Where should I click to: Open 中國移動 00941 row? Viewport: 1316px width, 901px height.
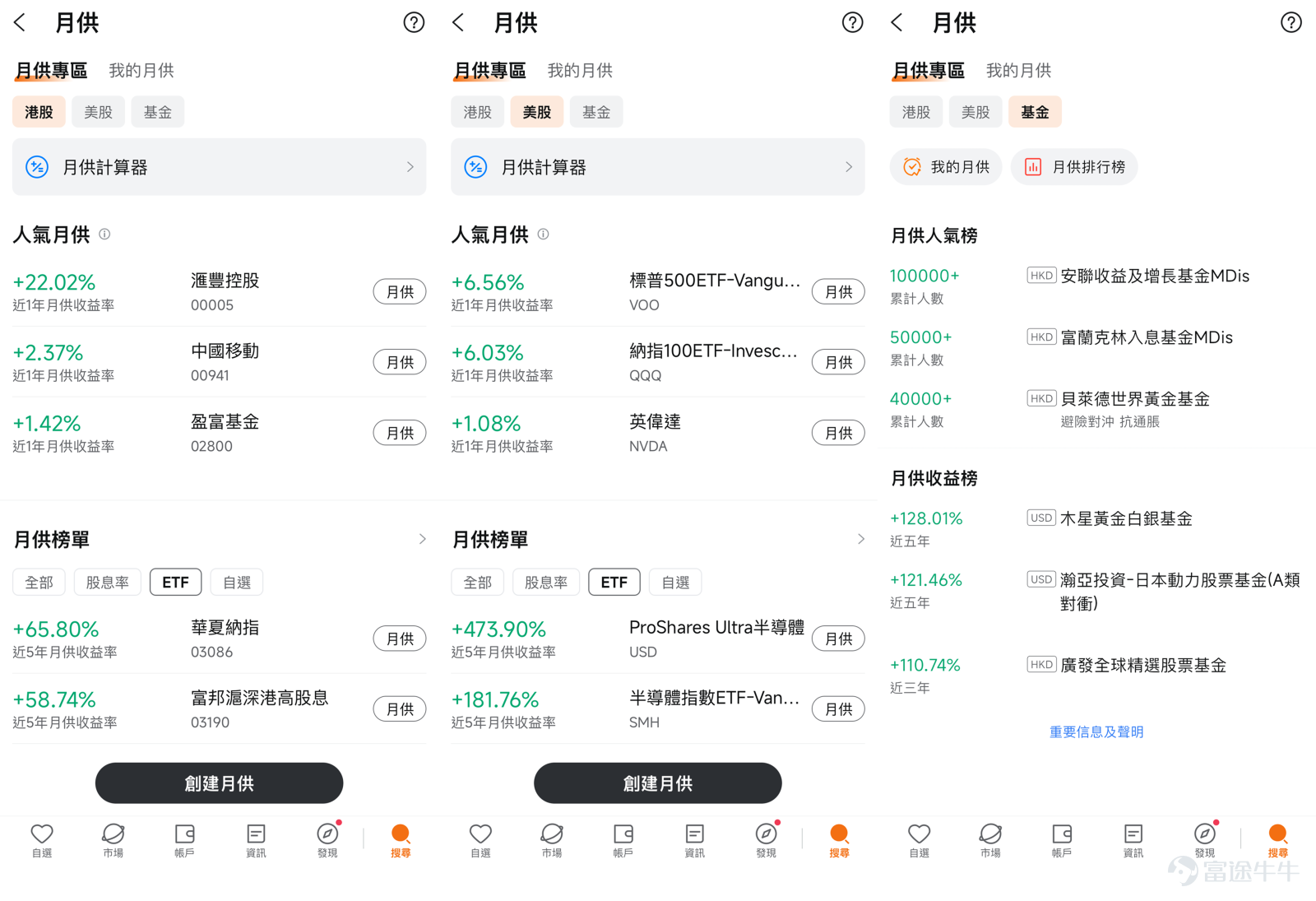point(219,362)
